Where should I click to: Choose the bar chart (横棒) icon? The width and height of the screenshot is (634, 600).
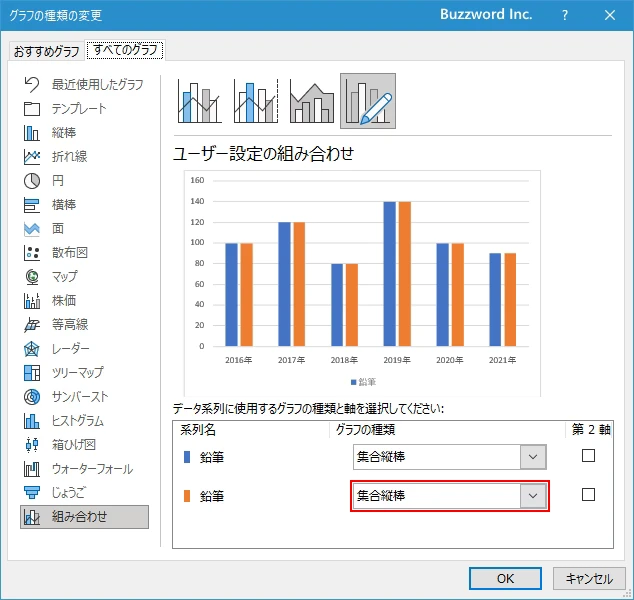[x=32, y=205]
